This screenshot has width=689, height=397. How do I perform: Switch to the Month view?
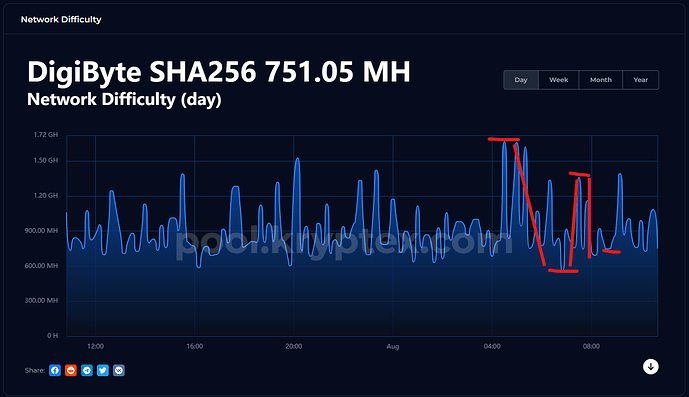click(601, 80)
